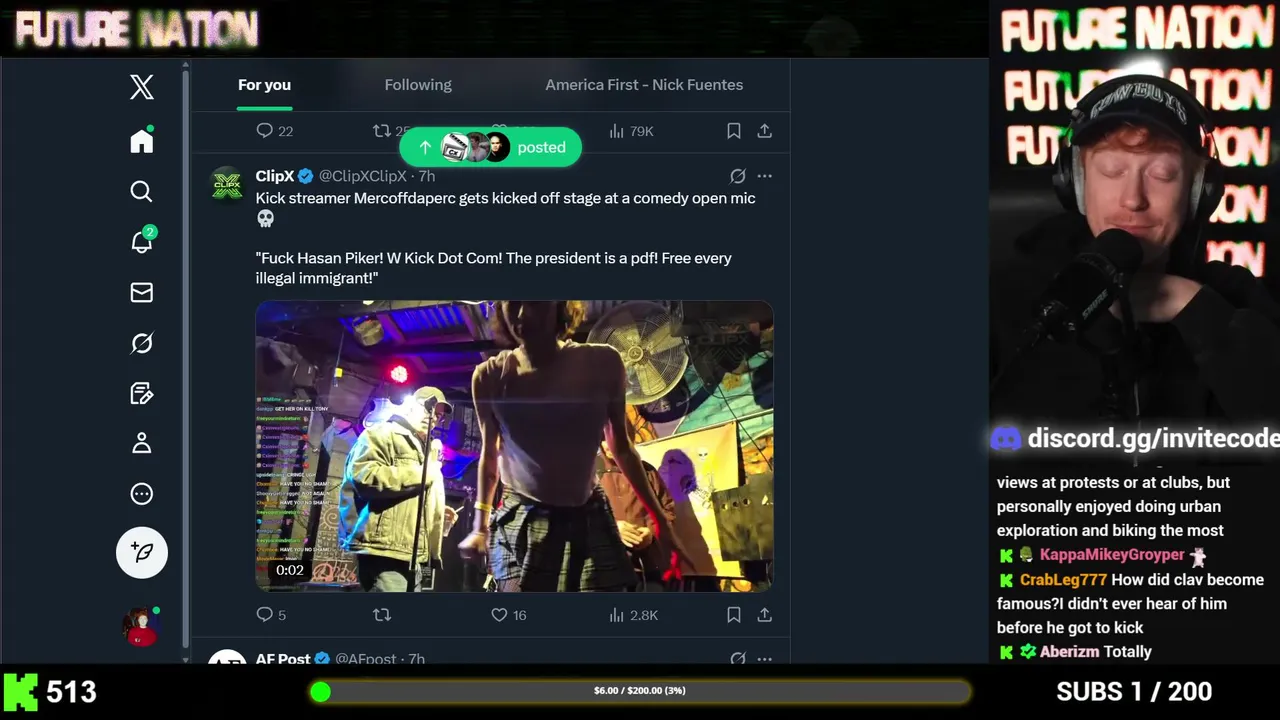Click the X logo in the sidebar
1280x720 pixels.
142,87
